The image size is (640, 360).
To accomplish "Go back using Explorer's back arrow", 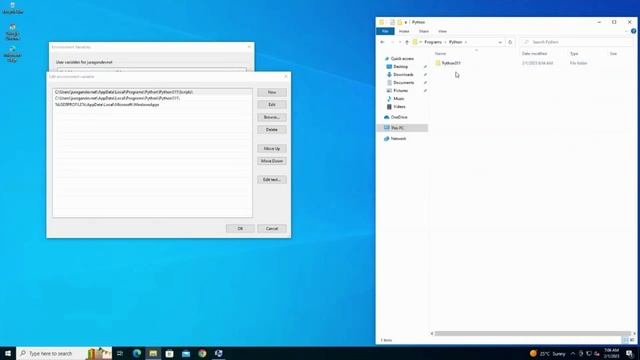I will click(x=382, y=42).
